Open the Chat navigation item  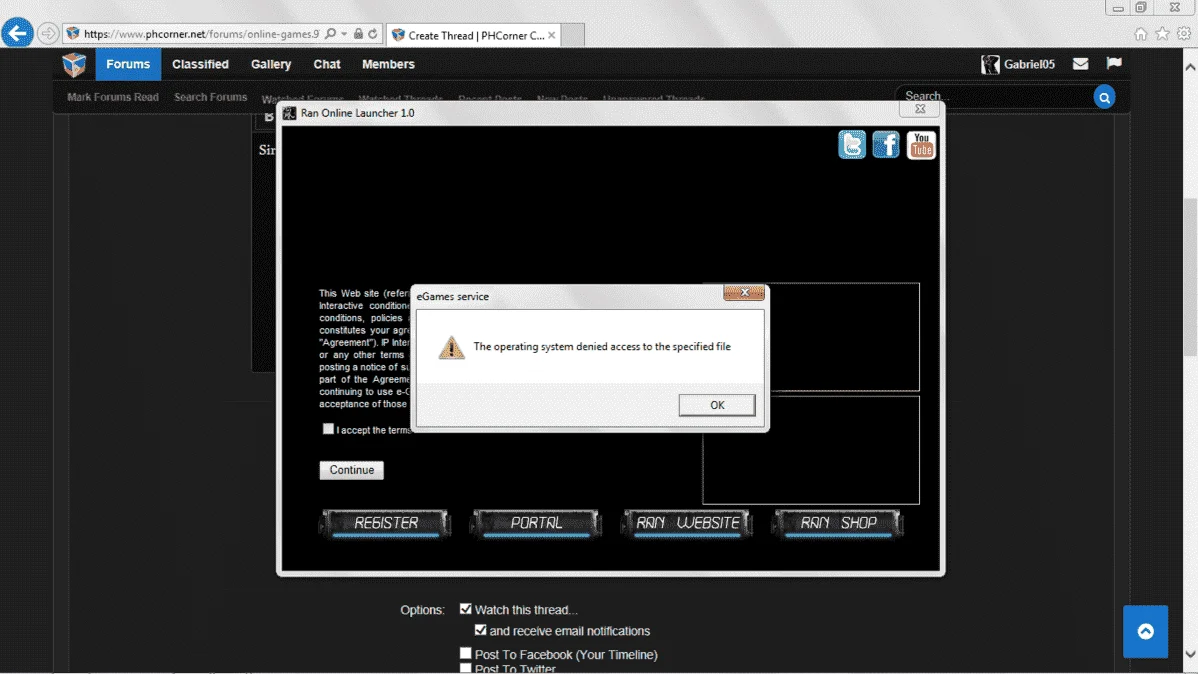pyautogui.click(x=327, y=64)
